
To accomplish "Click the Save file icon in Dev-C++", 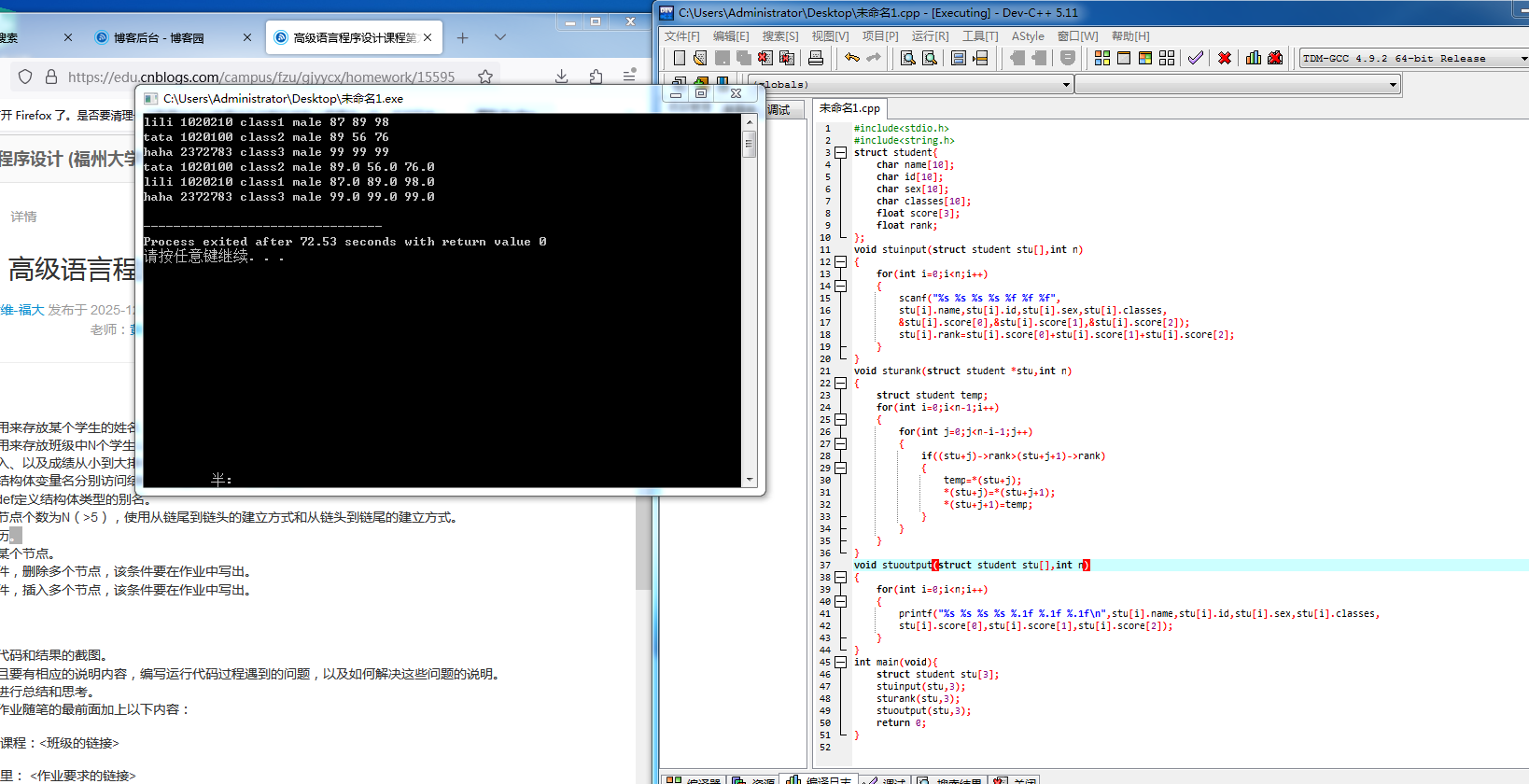I will pos(723,58).
